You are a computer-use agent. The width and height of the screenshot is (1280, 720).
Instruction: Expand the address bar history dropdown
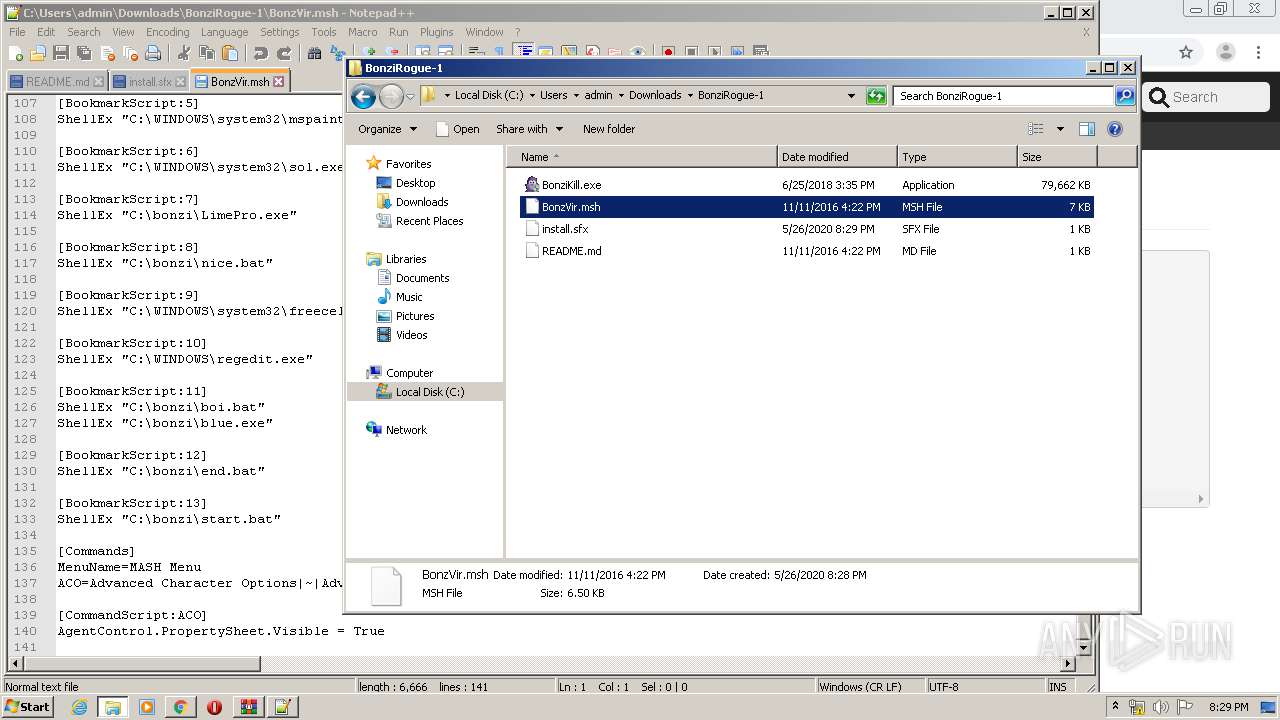(x=851, y=96)
